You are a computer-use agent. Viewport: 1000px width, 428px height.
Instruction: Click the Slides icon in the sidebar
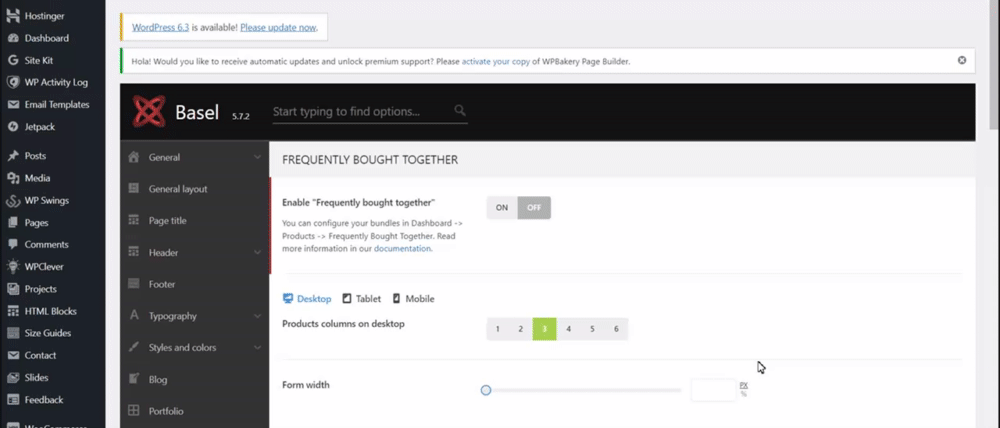pos(12,378)
